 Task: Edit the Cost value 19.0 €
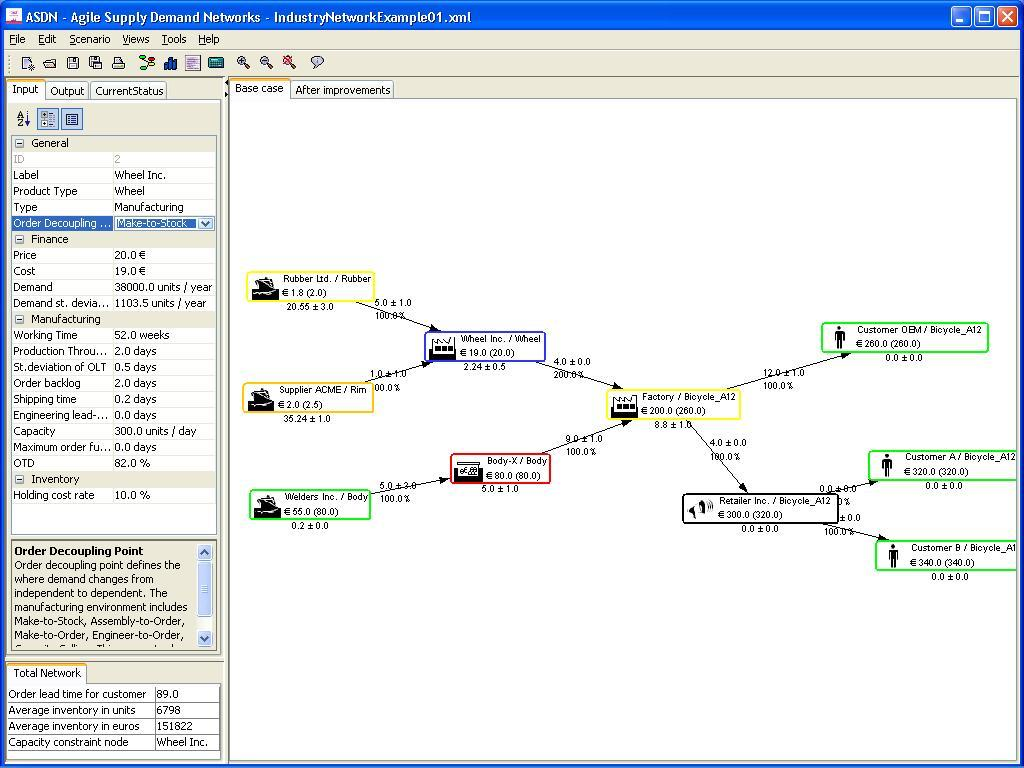point(164,271)
